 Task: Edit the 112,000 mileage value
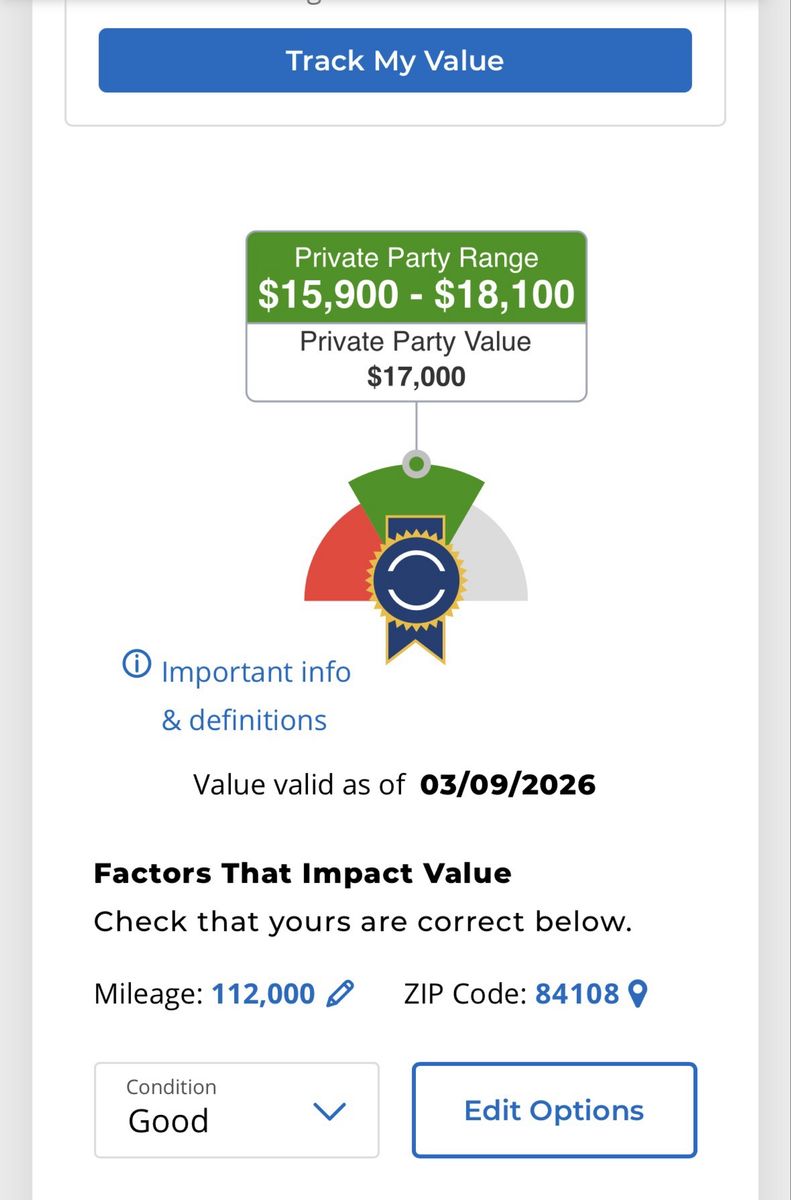[263, 994]
